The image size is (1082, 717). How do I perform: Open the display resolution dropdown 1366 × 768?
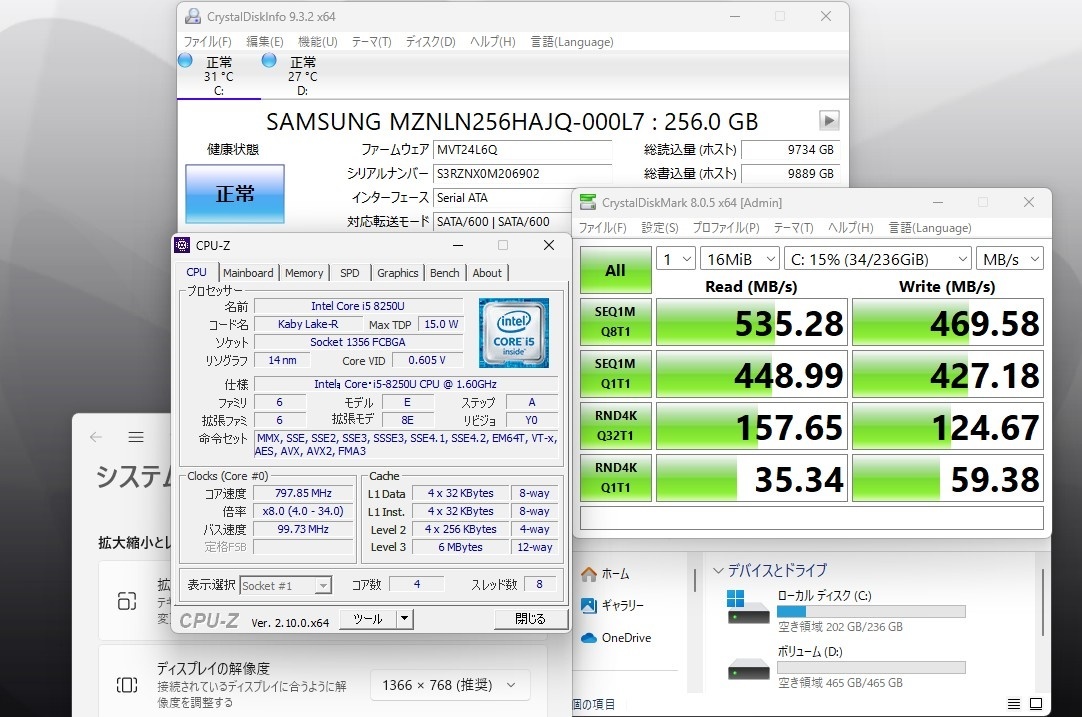[450, 685]
